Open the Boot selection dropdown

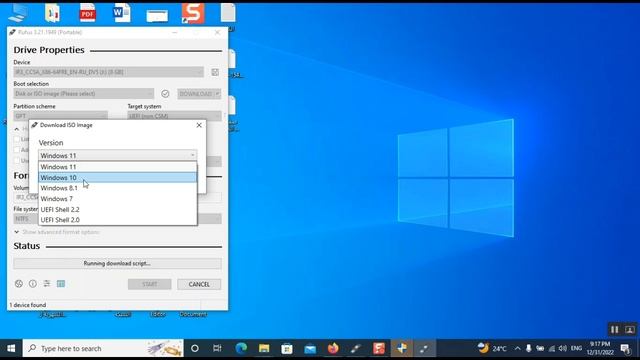point(84,94)
